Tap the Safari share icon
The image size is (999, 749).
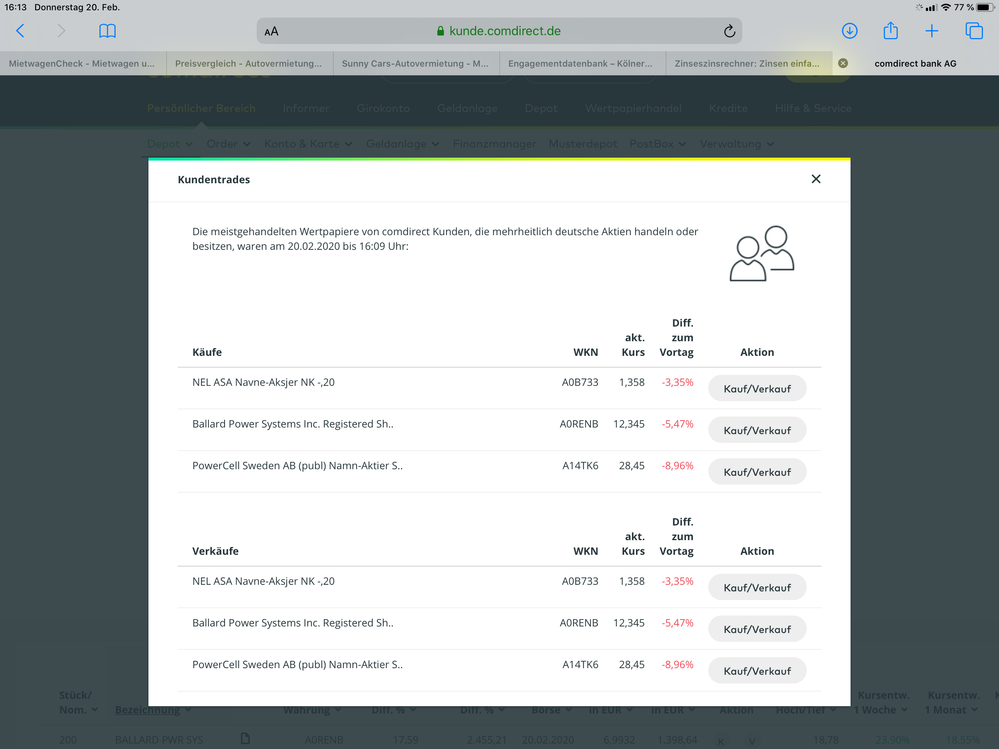click(891, 31)
